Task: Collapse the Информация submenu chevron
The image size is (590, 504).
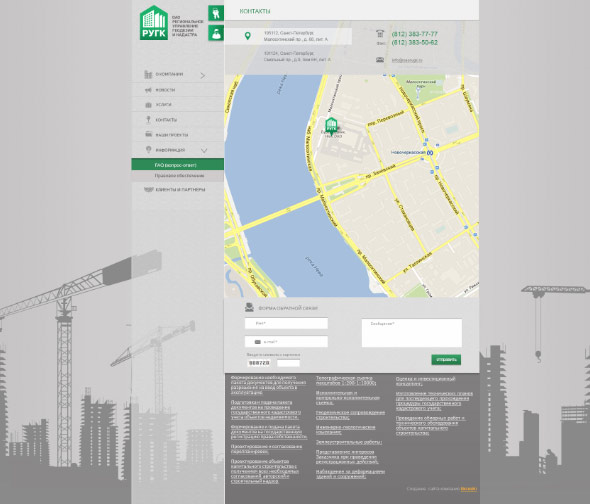Action: coord(204,151)
